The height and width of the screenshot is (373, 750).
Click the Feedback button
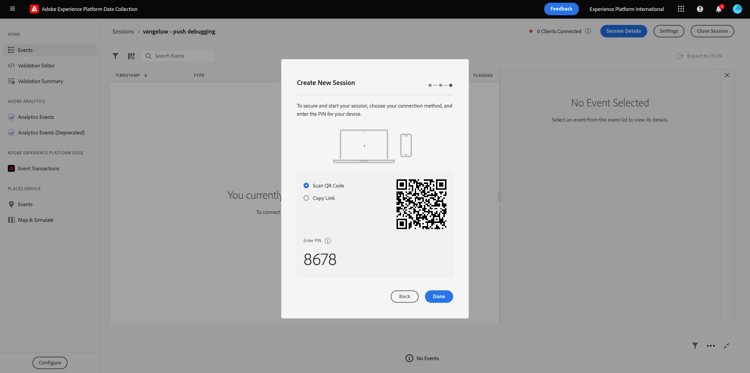561,9
